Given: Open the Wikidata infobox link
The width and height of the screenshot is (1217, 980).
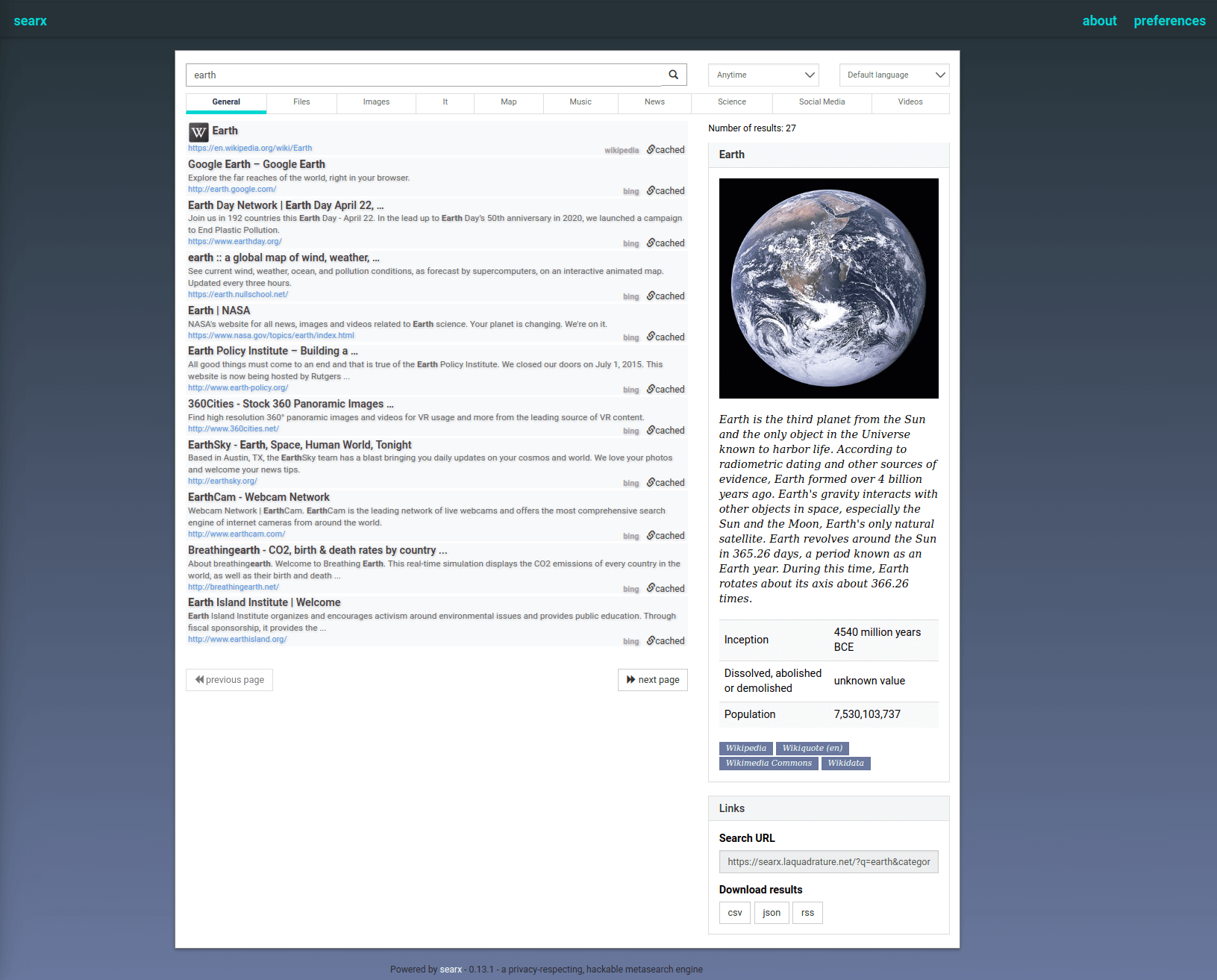Looking at the screenshot, I should click(846, 764).
